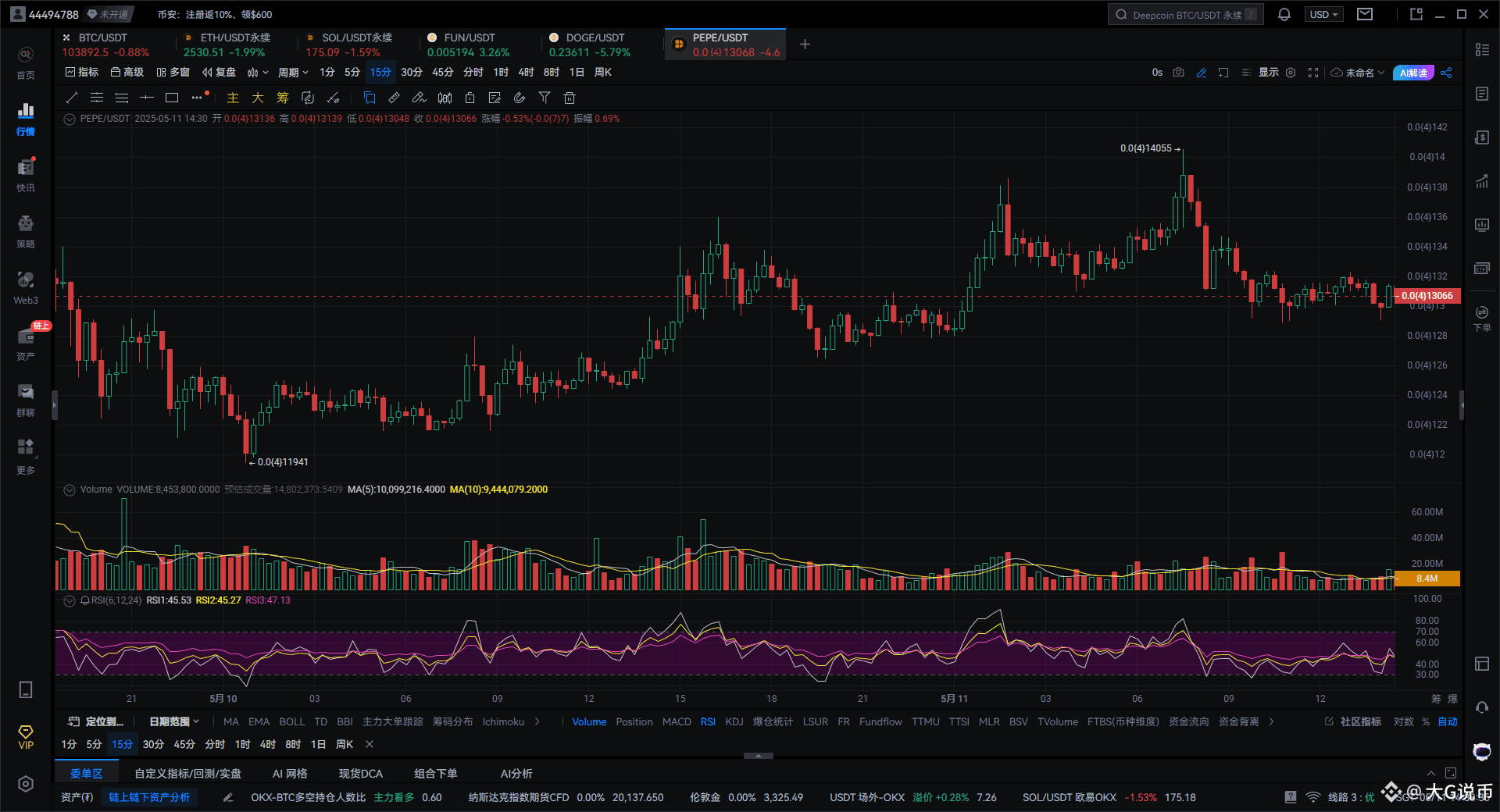Click the trash icon to delete drawings
This screenshot has width=1500, height=812.
point(570,98)
